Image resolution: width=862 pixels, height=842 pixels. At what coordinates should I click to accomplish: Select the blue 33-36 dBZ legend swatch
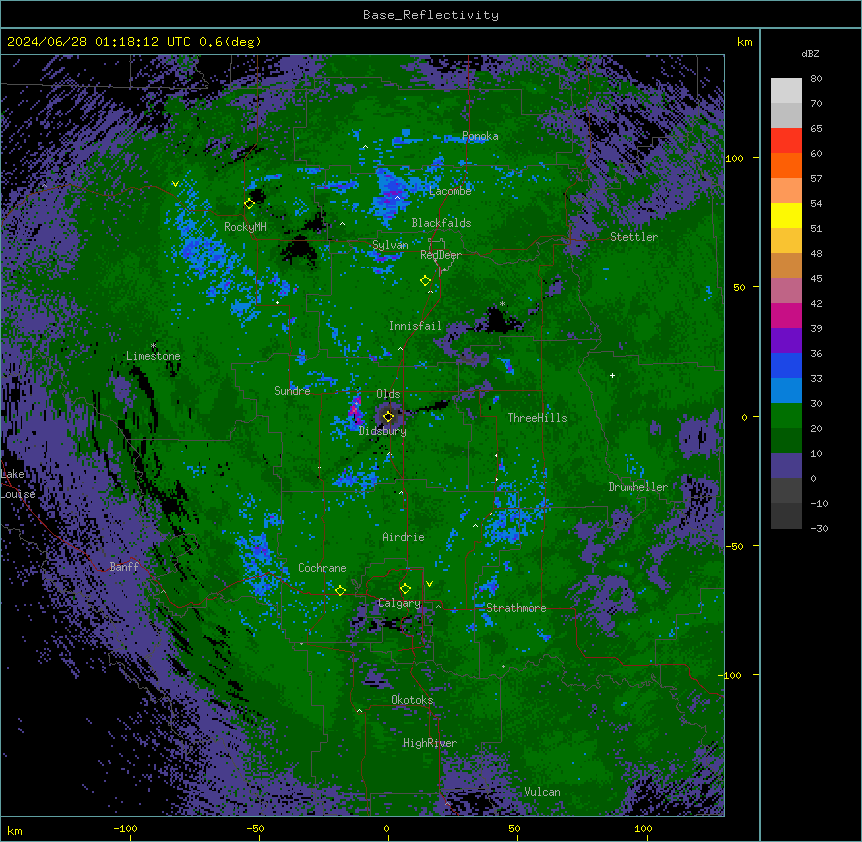(786, 365)
